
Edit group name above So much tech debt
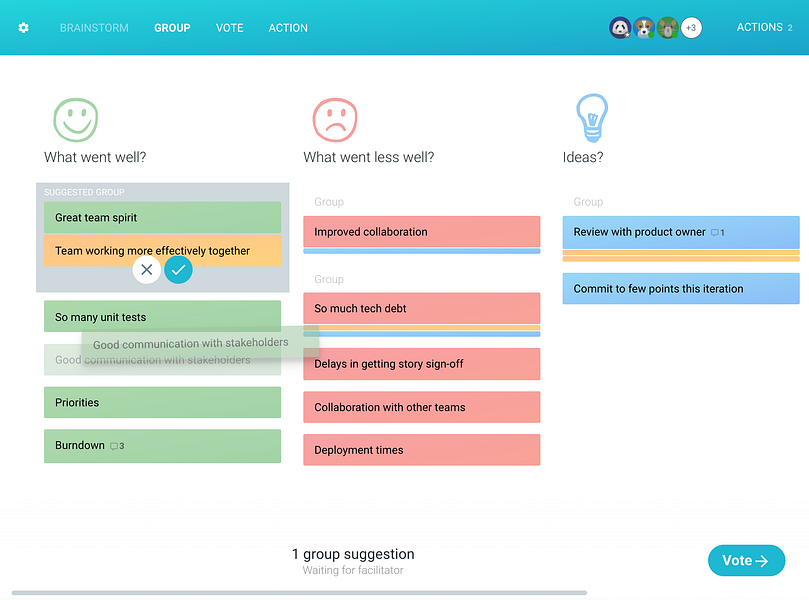tap(329, 279)
